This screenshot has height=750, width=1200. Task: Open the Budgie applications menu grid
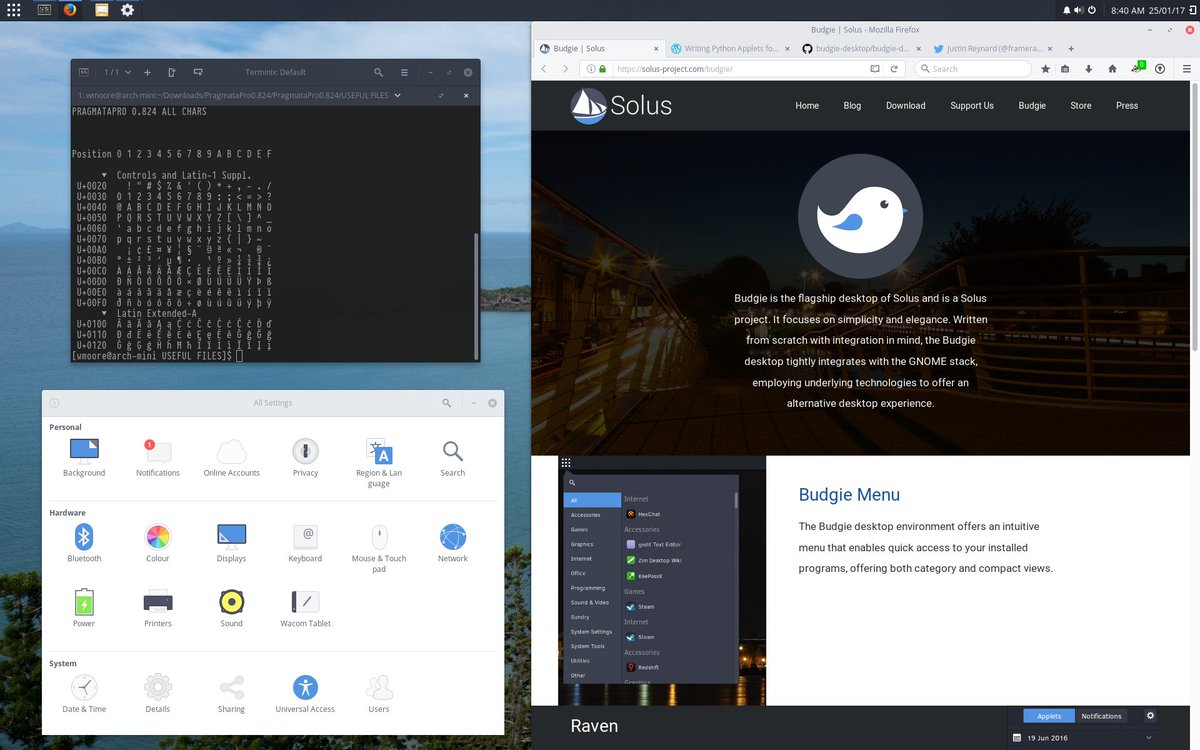tap(14, 10)
